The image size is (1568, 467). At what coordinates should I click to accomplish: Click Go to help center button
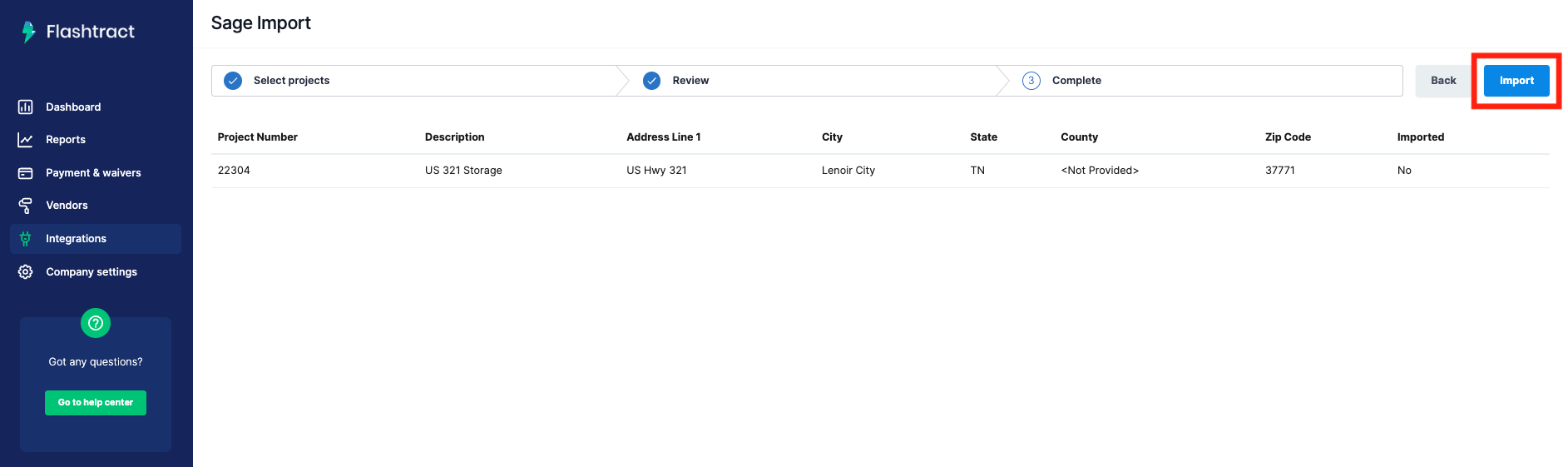point(96,403)
